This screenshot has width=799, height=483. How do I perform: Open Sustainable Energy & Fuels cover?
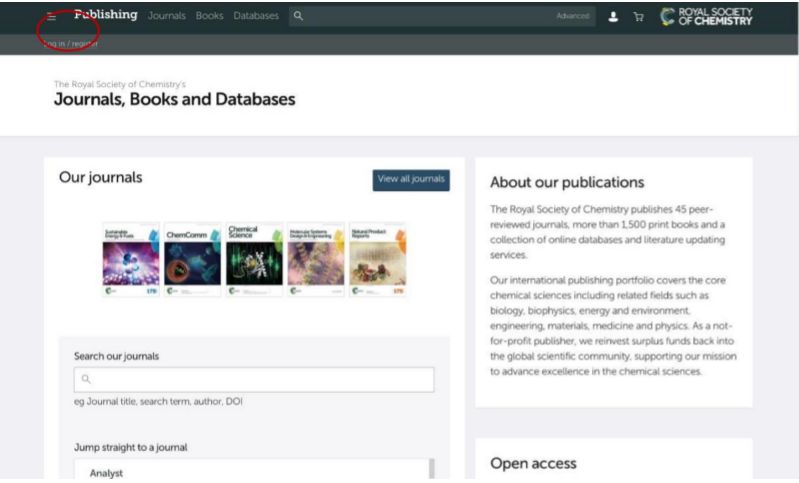[x=131, y=260]
